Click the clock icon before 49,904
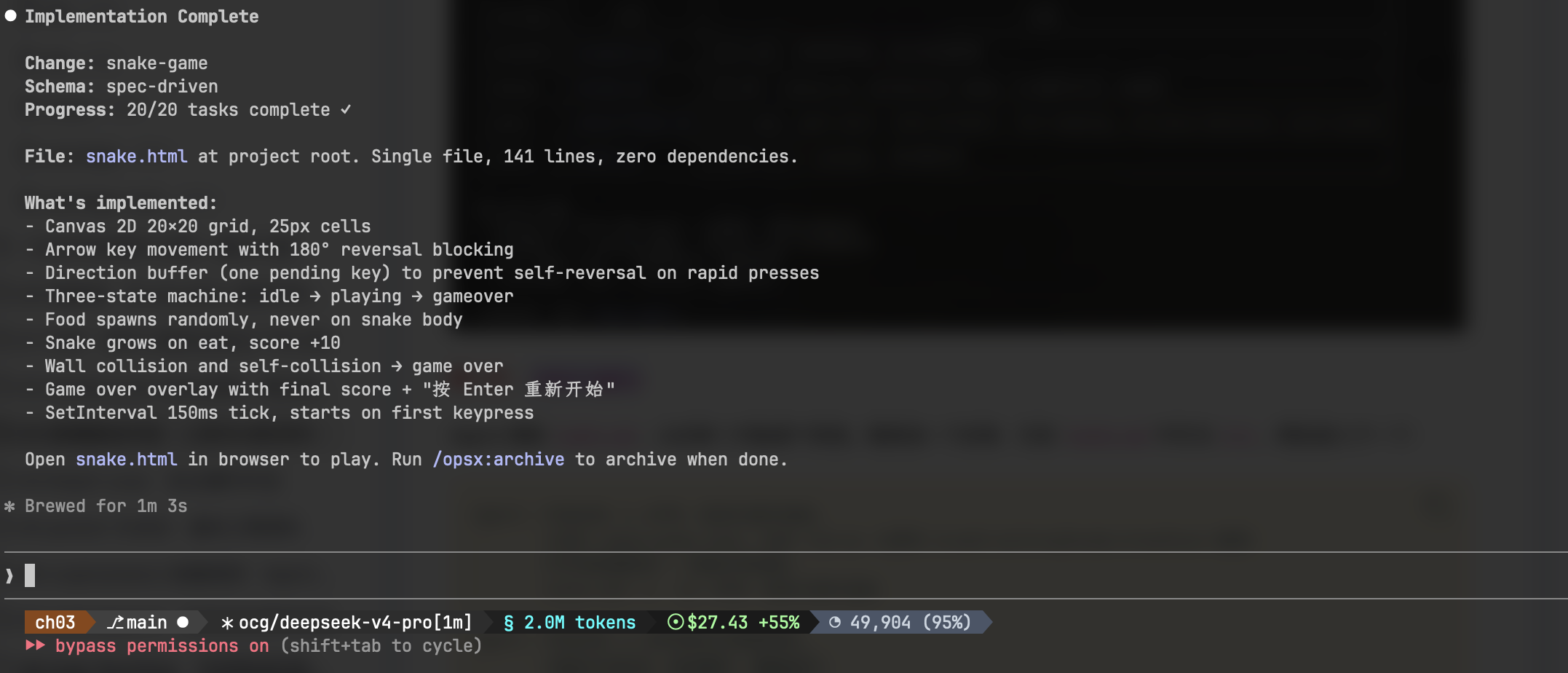The image size is (1568, 673). [835, 622]
